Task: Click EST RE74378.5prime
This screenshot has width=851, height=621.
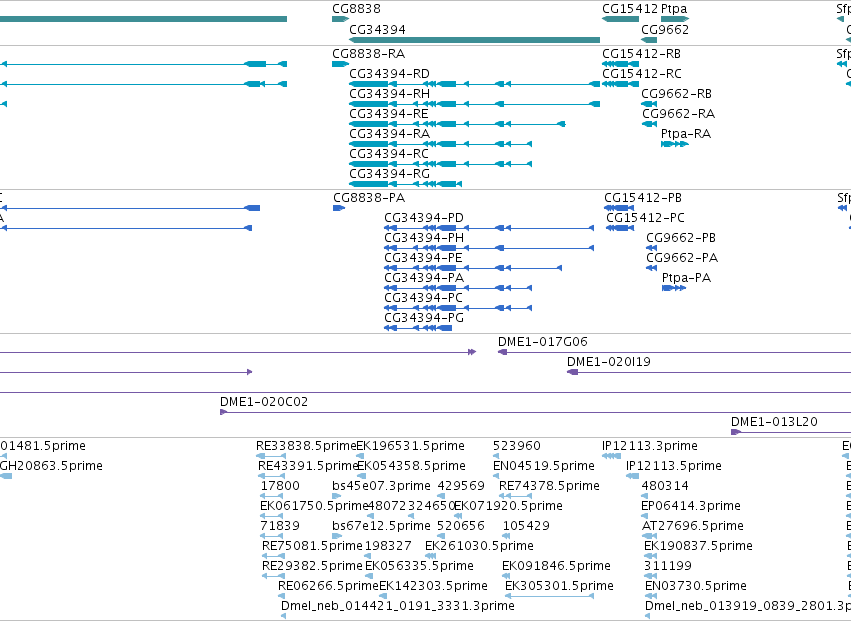Action: (x=549, y=486)
